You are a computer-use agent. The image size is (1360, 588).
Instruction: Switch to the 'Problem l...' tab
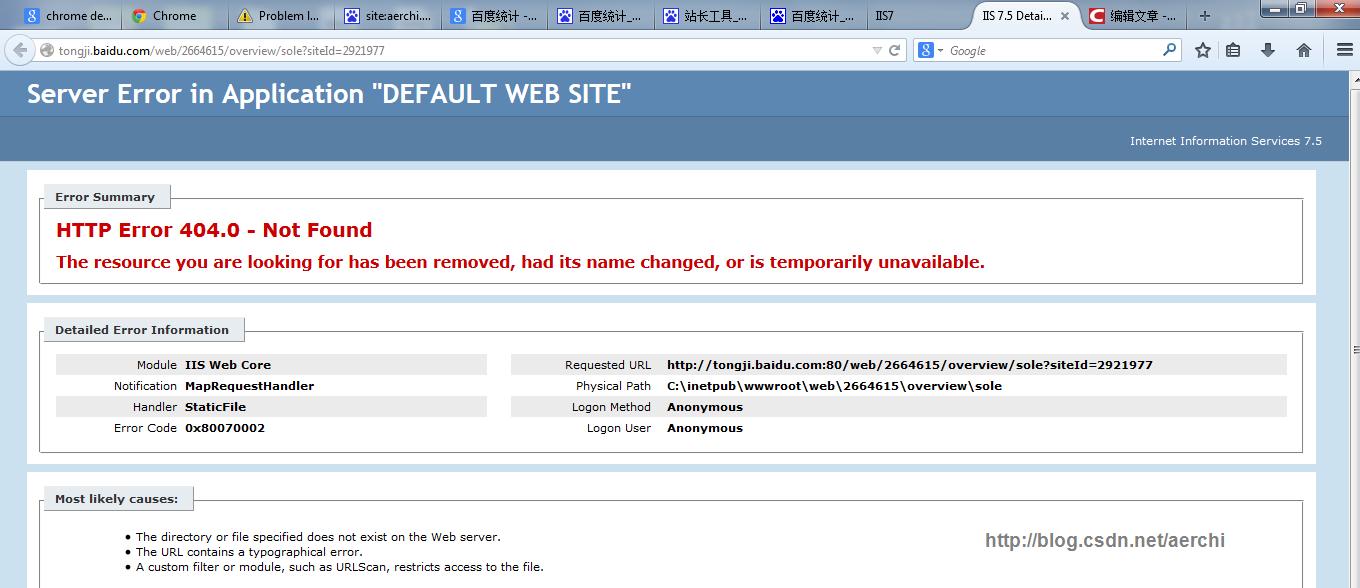(280, 16)
